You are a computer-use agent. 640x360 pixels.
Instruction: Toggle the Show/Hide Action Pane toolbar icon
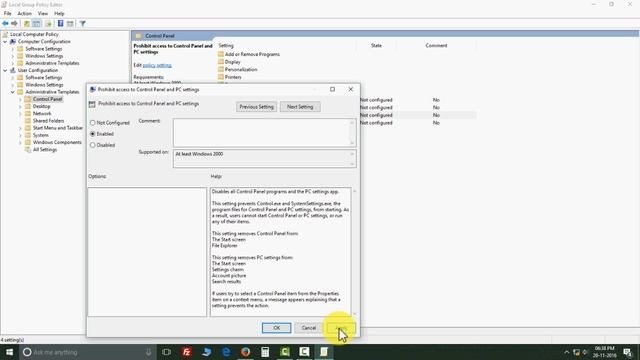point(70,24)
